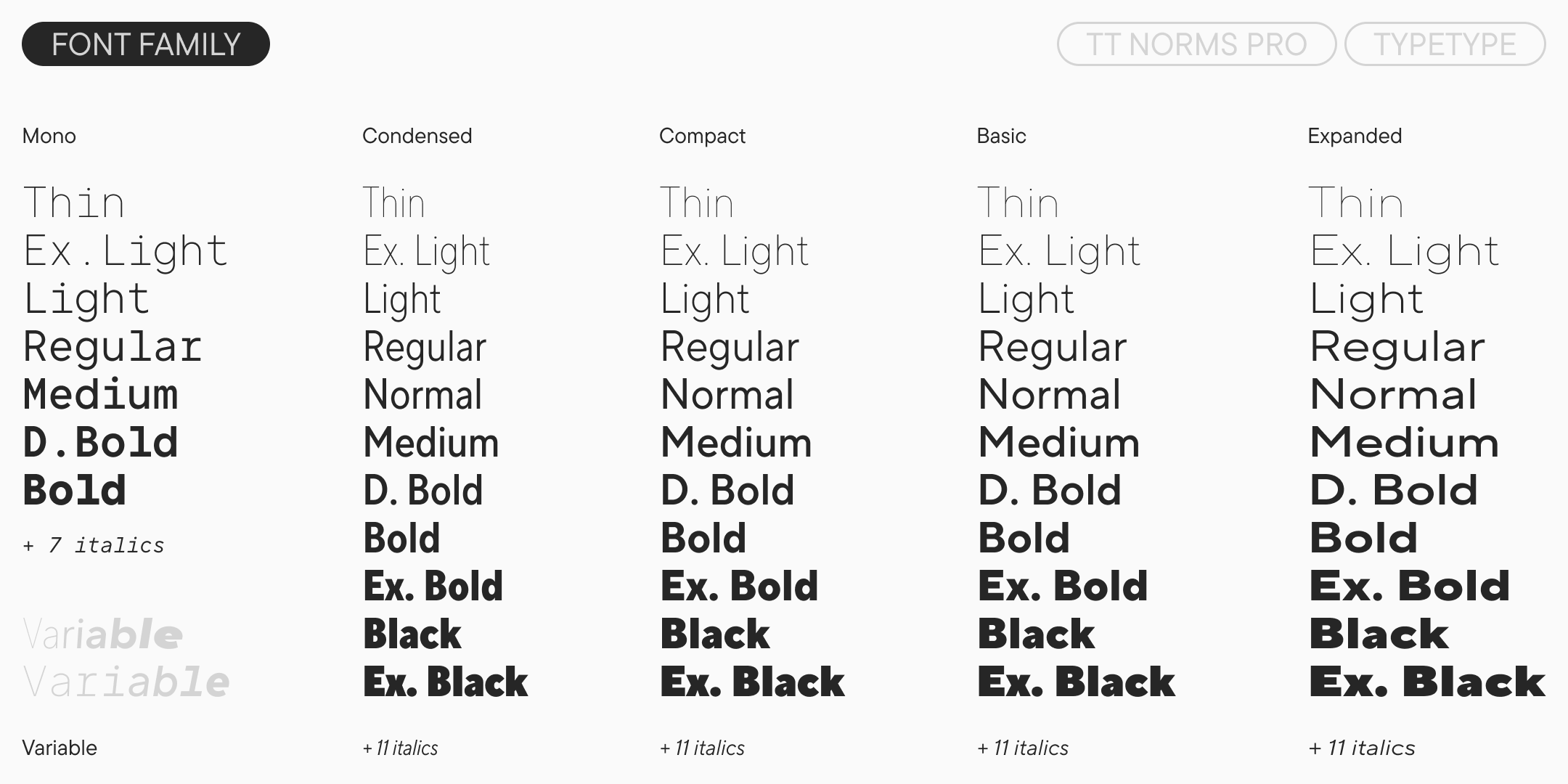This screenshot has width=1568, height=784.
Task: Pick the Expanded Black weight sample
Action: pyautogui.click(x=1379, y=634)
